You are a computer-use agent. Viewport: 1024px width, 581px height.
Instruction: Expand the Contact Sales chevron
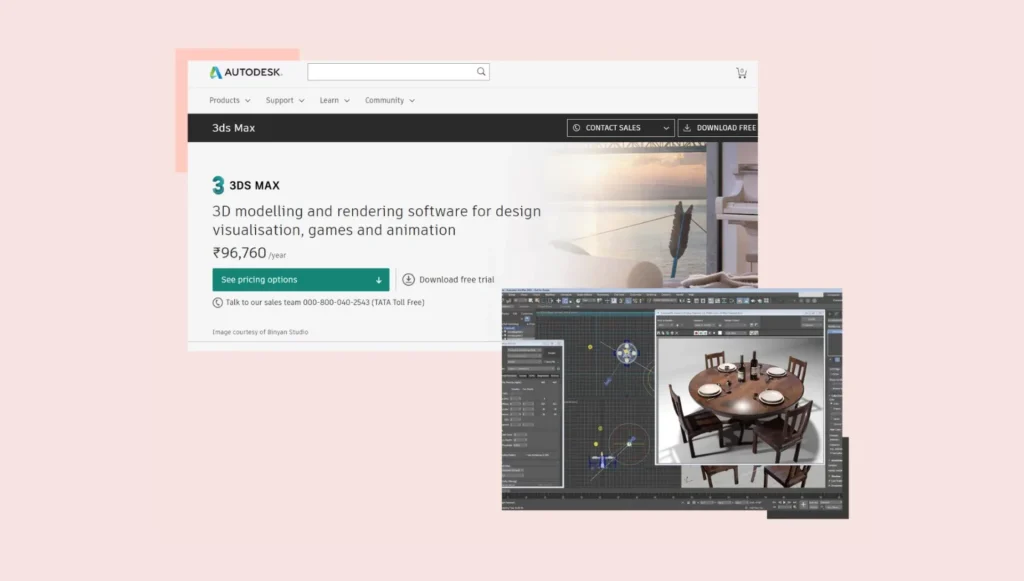(x=665, y=128)
